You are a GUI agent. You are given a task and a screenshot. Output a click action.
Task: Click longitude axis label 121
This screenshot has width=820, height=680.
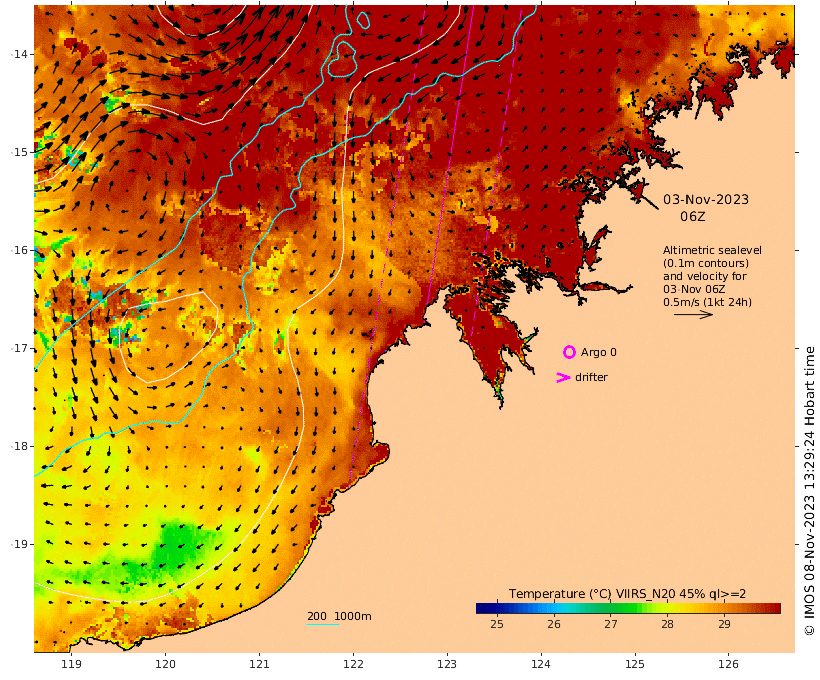coord(259,664)
